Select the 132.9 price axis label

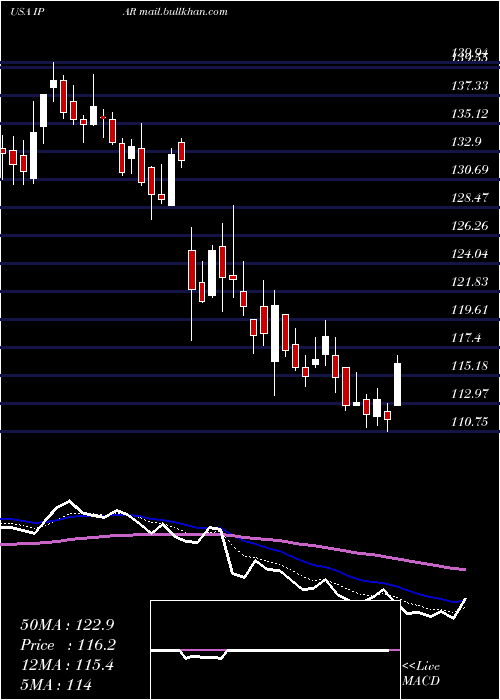point(466,142)
